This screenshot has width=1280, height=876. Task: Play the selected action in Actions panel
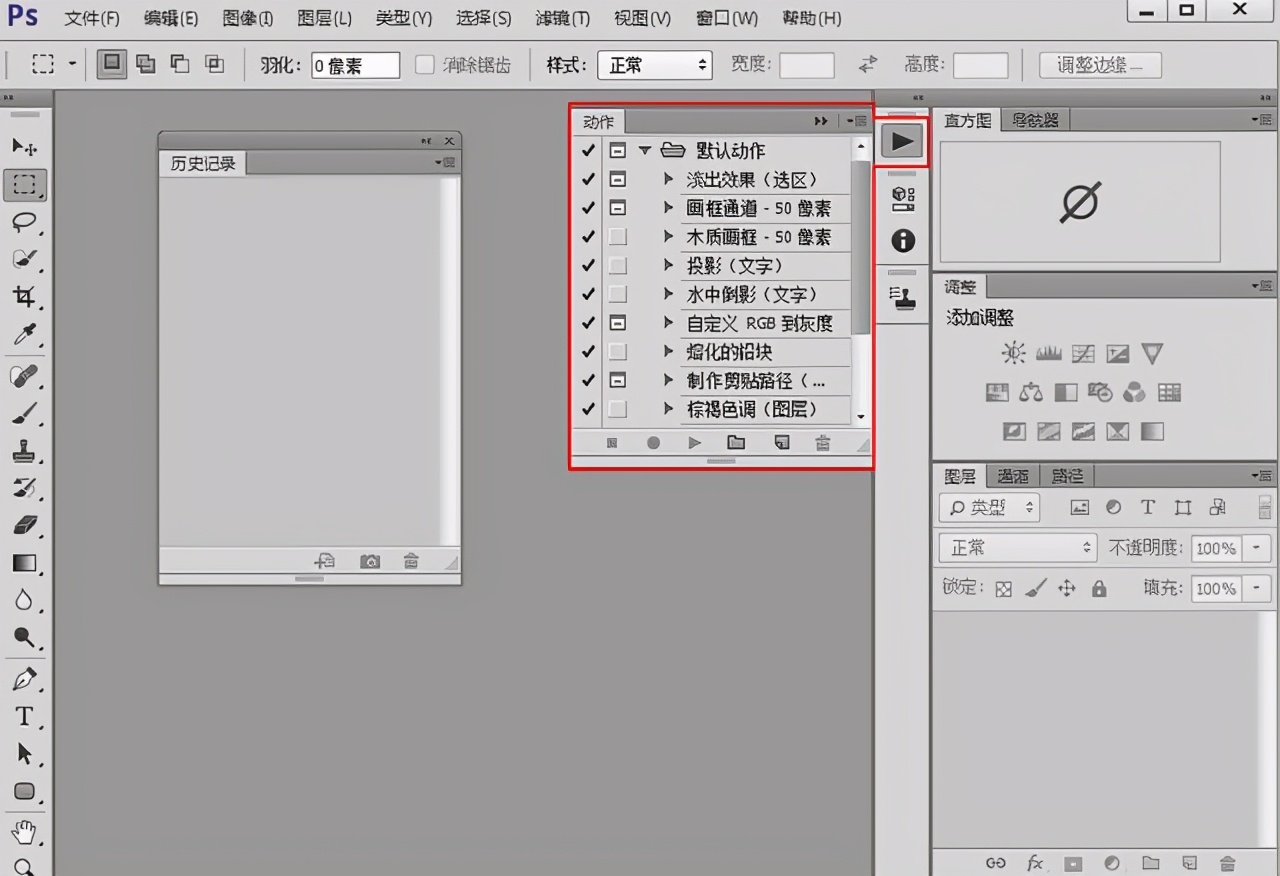[694, 442]
